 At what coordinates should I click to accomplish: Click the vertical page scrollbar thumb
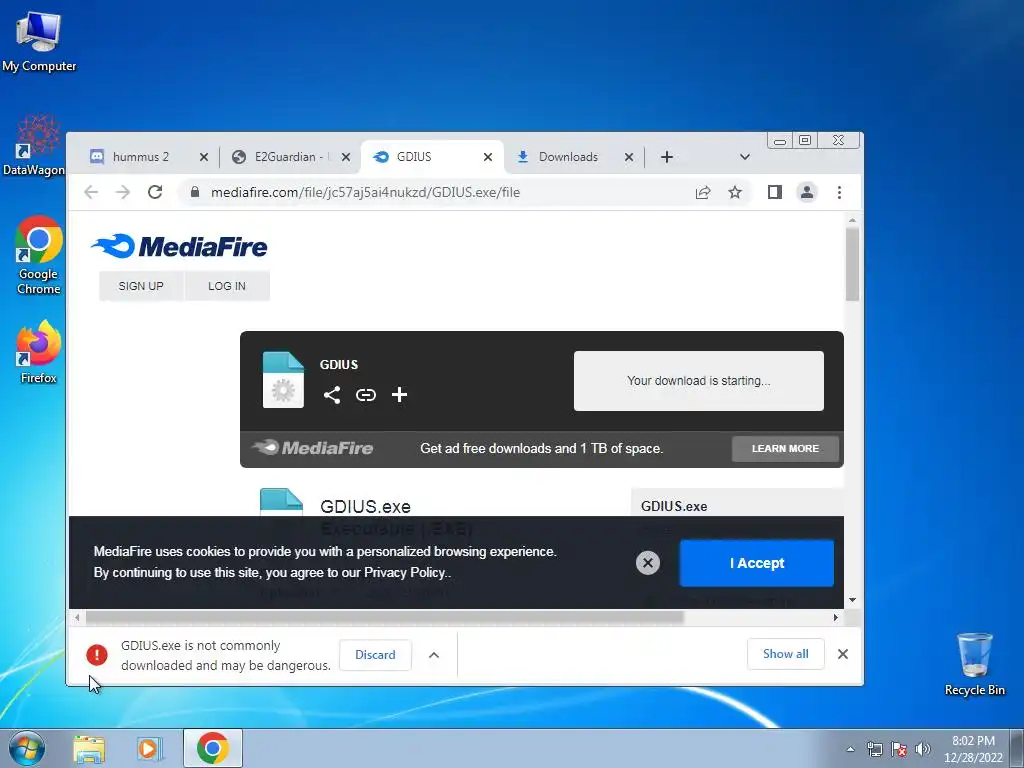[852, 264]
